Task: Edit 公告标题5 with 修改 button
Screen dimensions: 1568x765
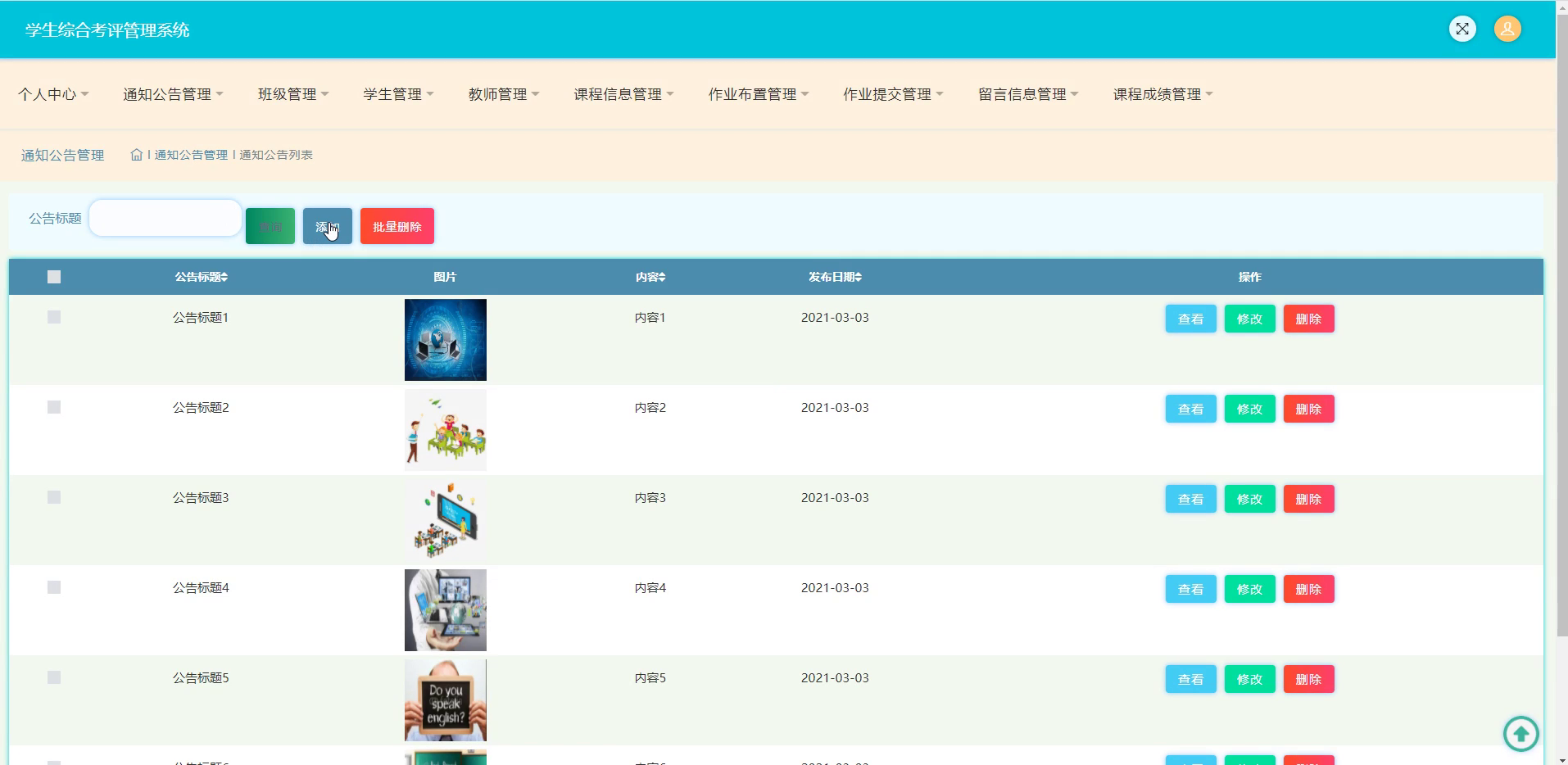Action: (1250, 679)
